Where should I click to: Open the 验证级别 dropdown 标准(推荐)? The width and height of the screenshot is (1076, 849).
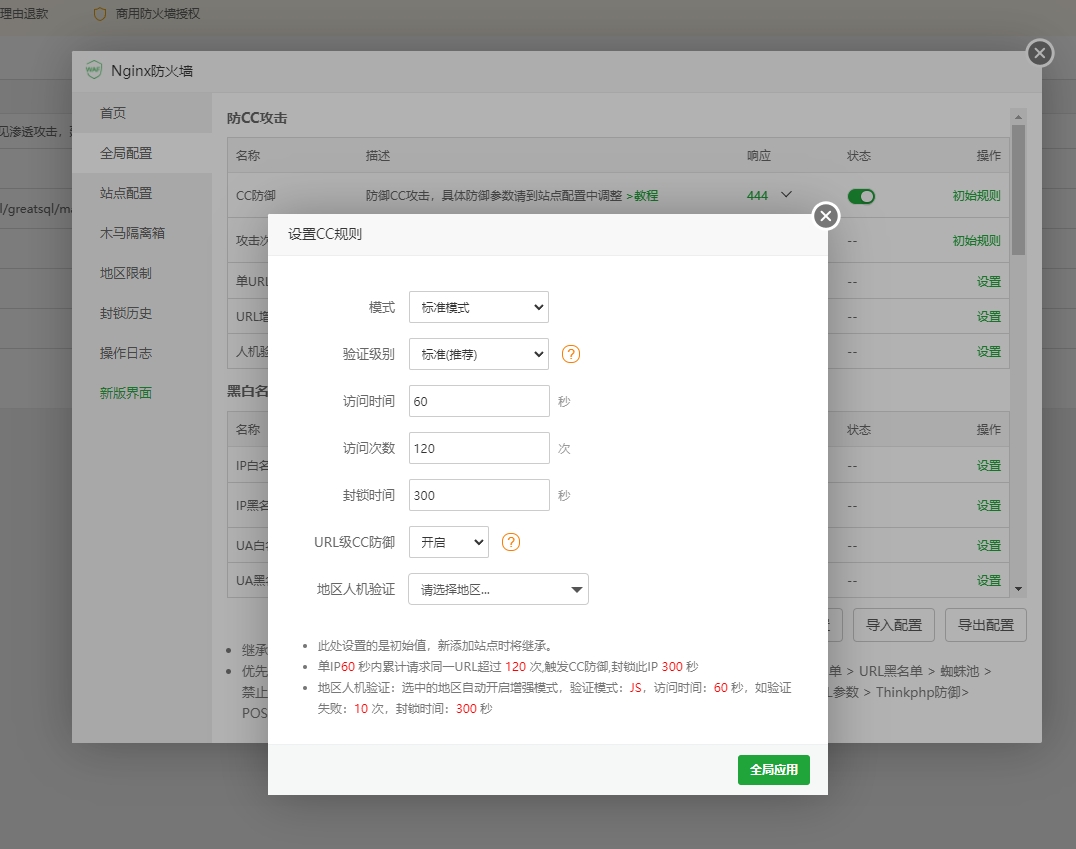pyautogui.click(x=479, y=354)
